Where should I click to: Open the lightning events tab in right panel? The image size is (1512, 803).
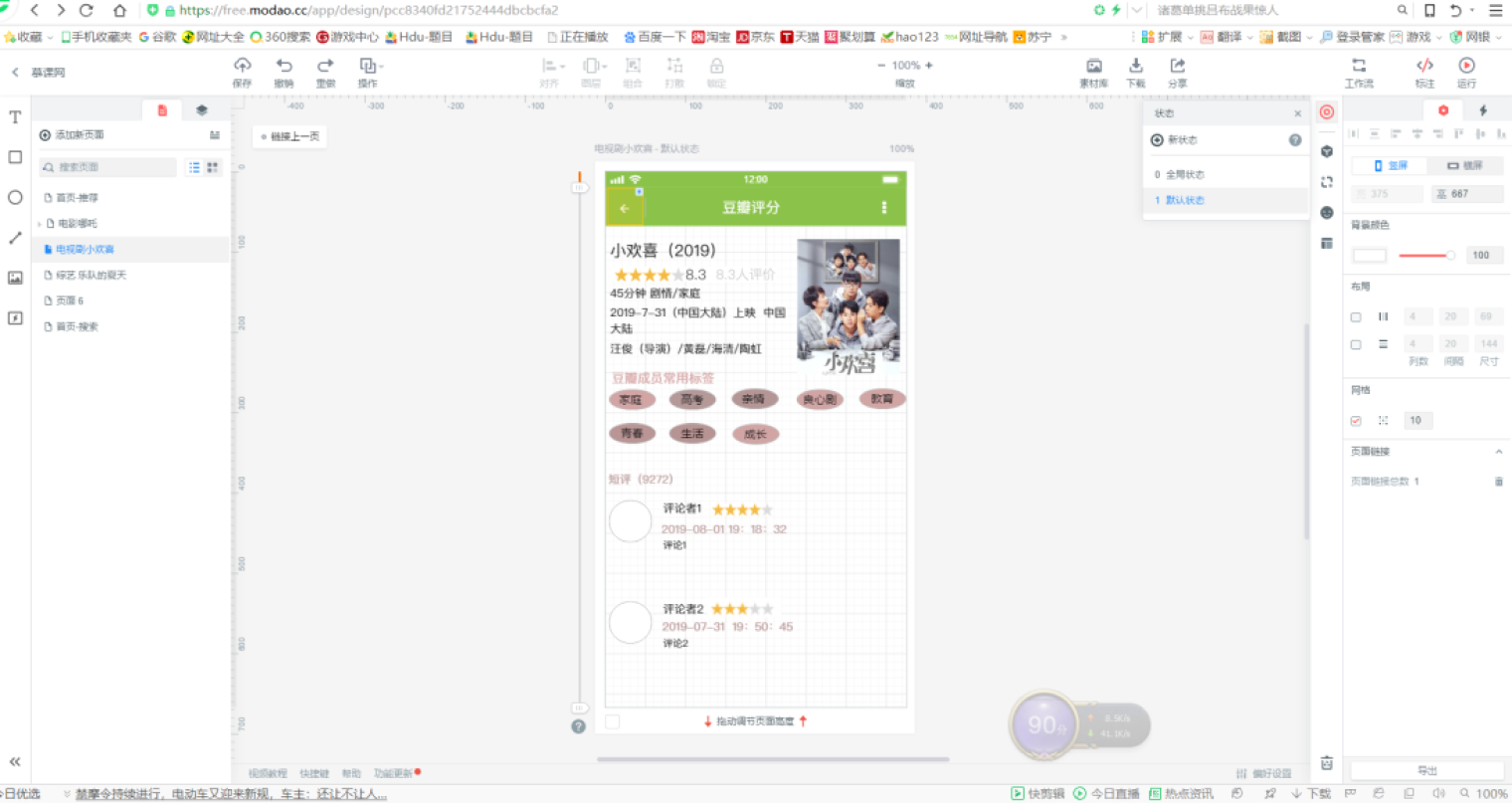1483,110
